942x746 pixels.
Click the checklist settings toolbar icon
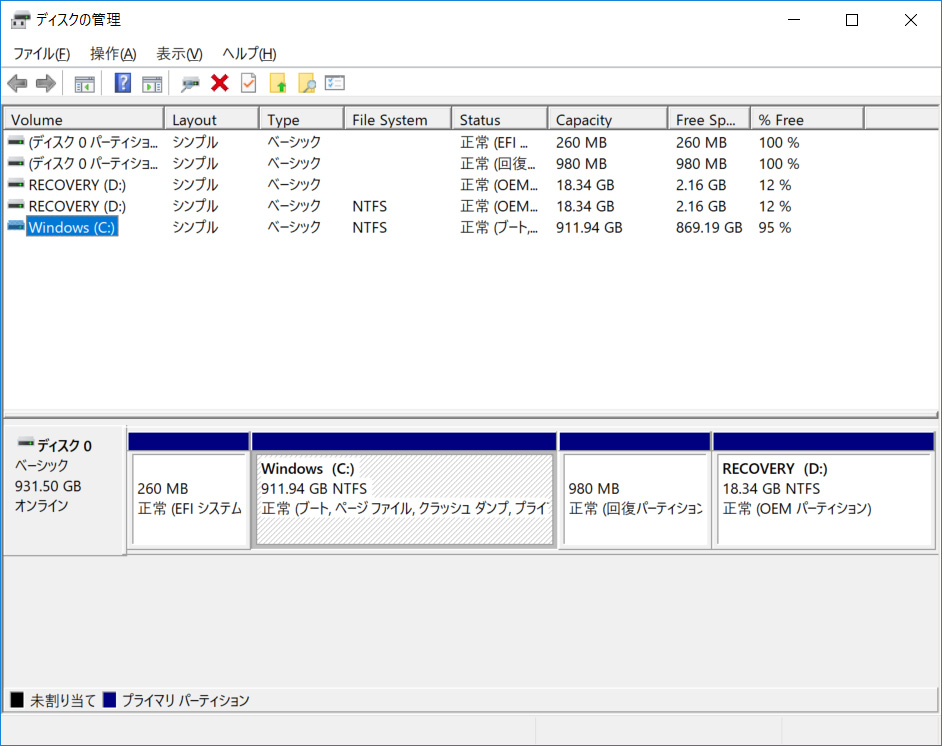tap(335, 83)
